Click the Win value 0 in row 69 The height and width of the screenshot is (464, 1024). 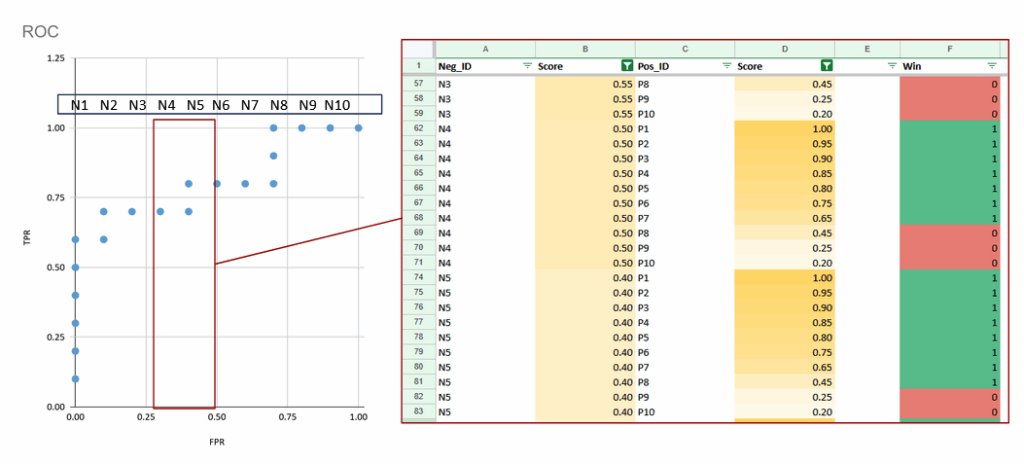coord(950,233)
